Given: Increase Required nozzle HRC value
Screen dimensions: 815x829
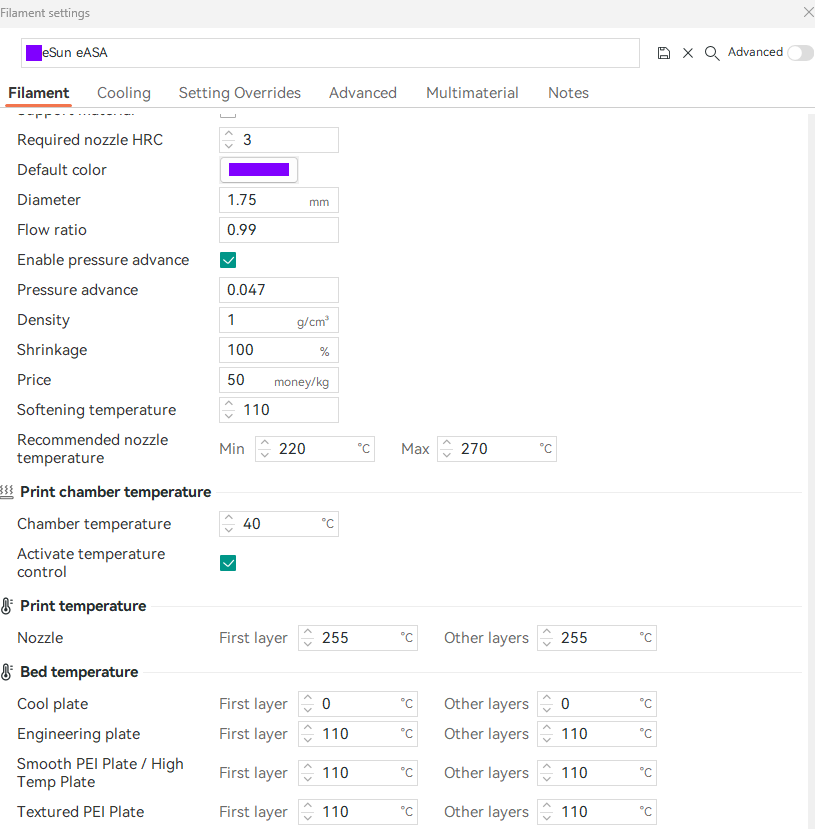Looking at the screenshot, I should click(x=229, y=134).
